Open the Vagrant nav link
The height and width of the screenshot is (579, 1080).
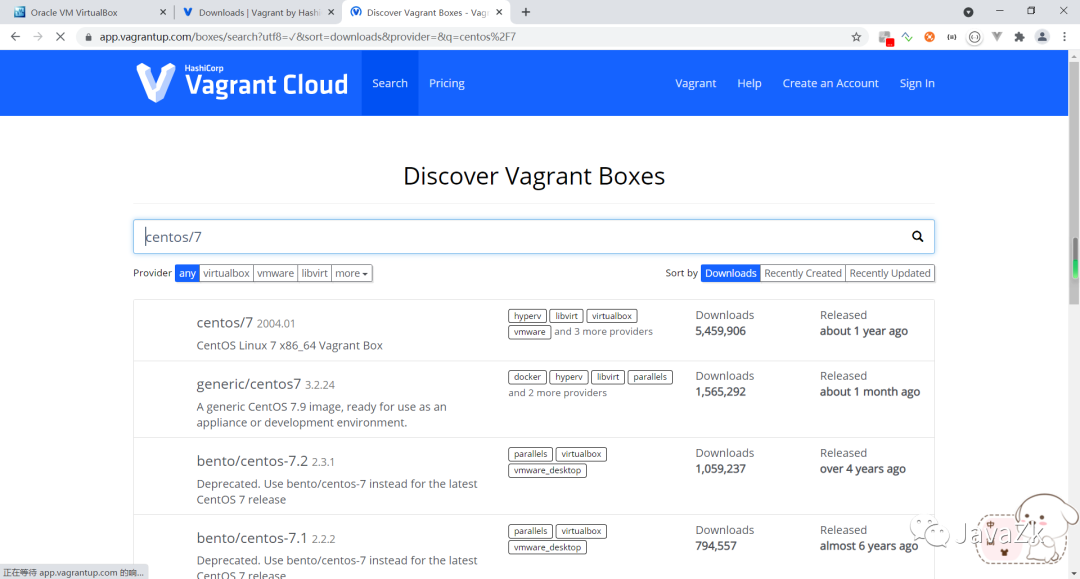click(x=696, y=83)
